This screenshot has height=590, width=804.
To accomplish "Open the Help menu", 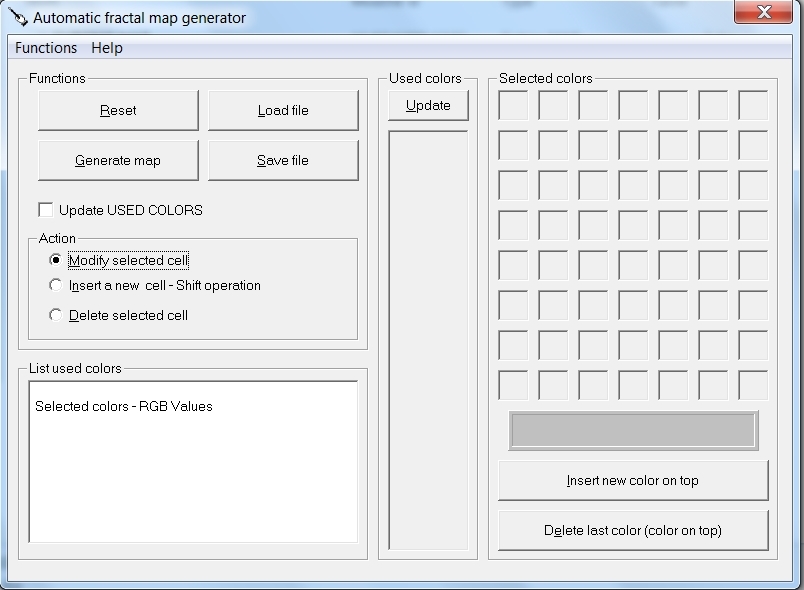I will point(105,47).
